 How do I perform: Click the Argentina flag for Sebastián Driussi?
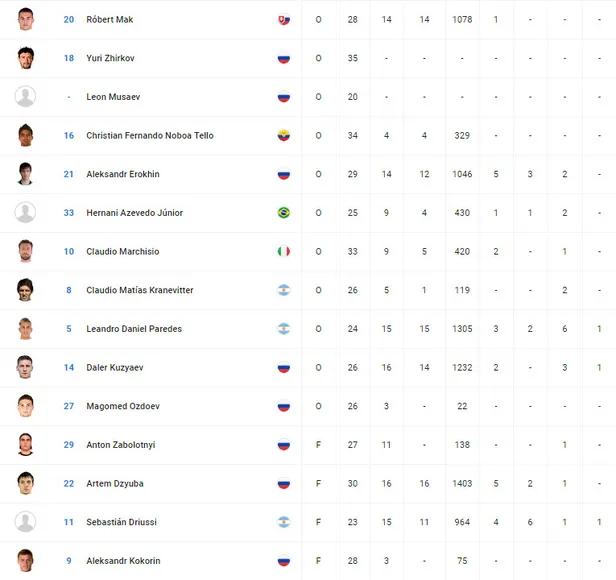pyautogui.click(x=284, y=522)
